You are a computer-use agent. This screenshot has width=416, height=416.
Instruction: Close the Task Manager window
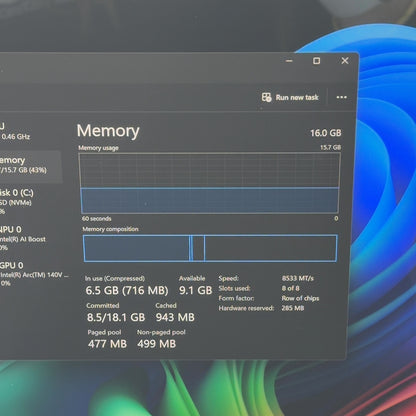(345, 61)
